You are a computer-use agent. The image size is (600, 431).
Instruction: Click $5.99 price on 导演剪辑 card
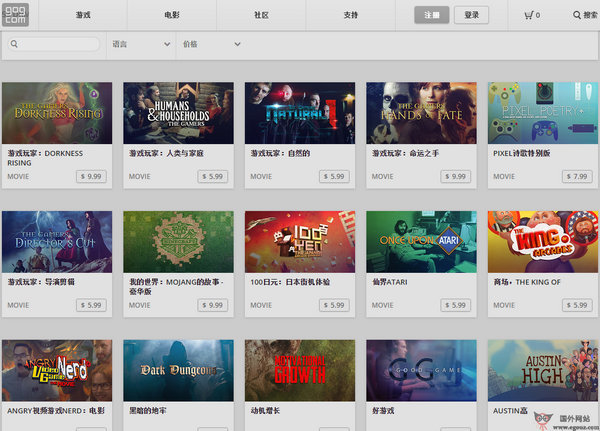tap(91, 305)
